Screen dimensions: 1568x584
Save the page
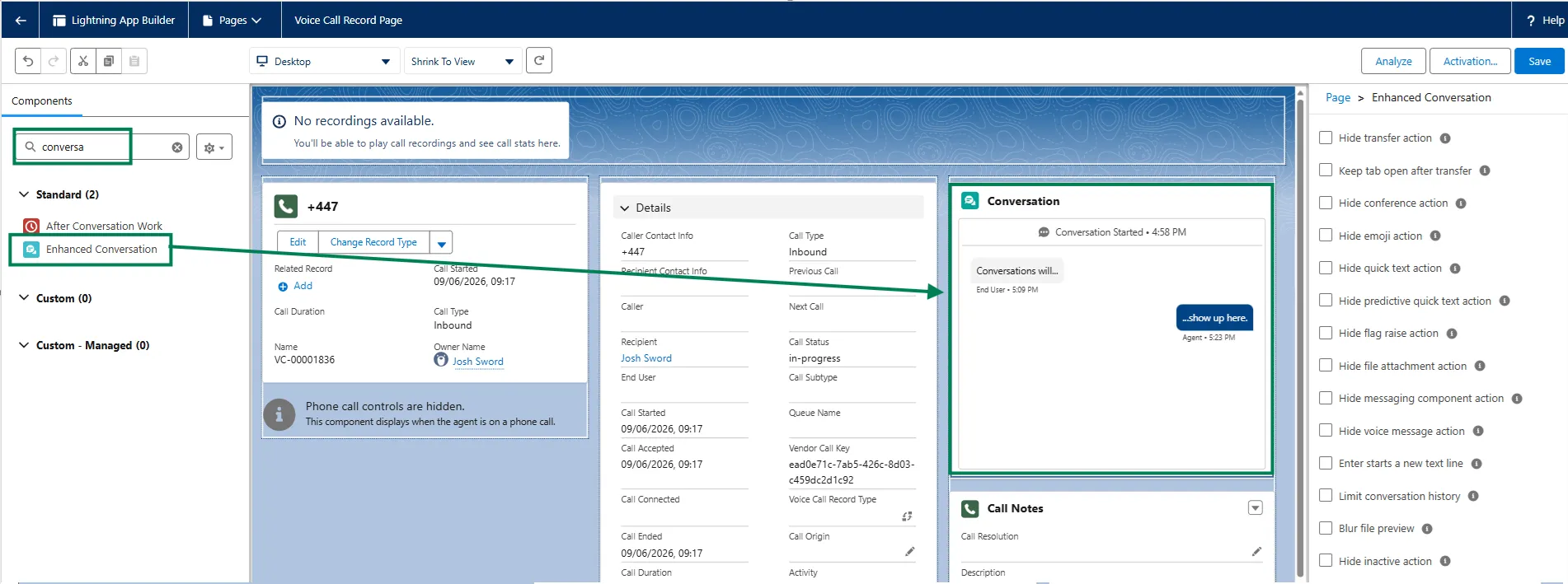pos(1539,61)
